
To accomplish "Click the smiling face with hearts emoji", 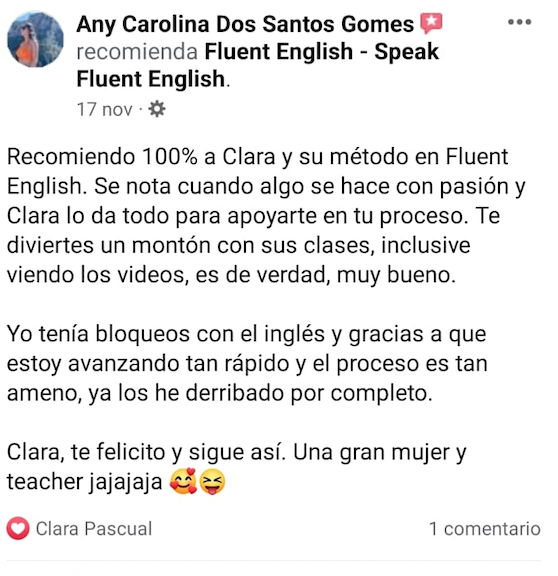I will point(183,481).
